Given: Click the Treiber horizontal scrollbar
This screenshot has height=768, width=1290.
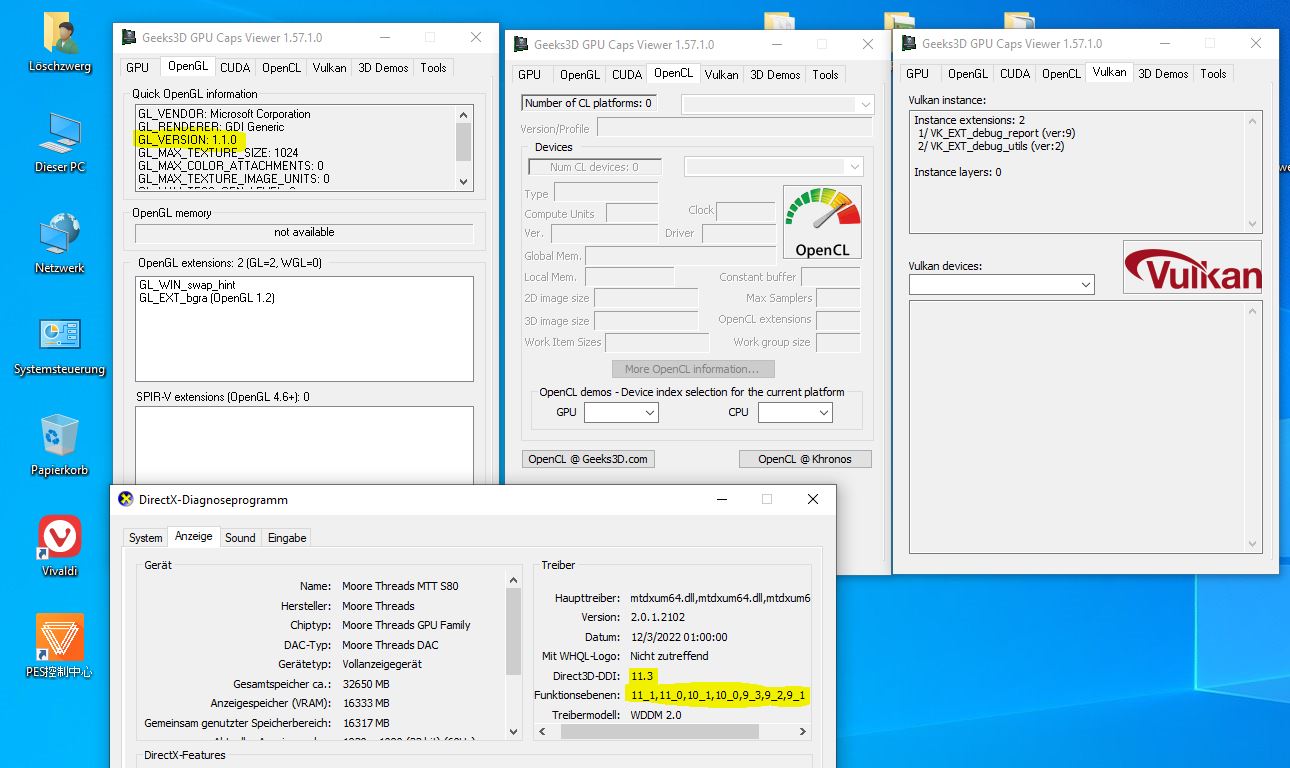Looking at the screenshot, I should [673, 732].
